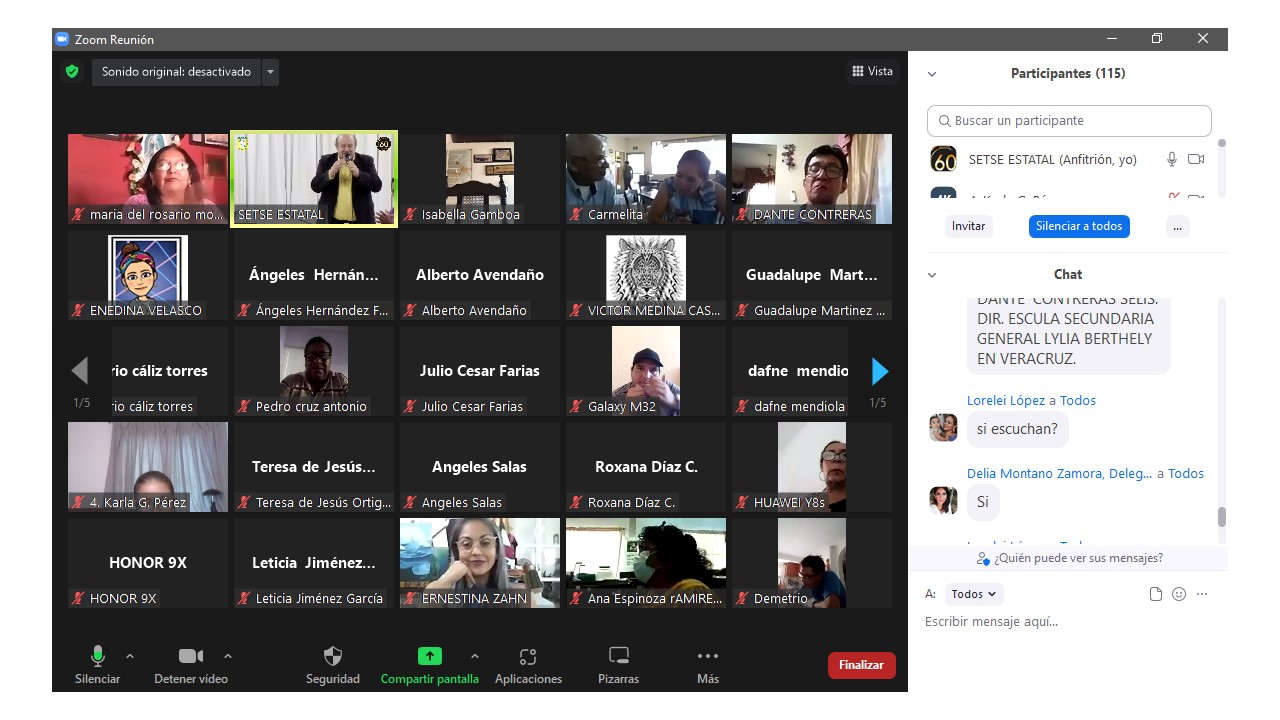Open the Aplicaciones icon
The image size is (1280, 720).
click(528, 656)
